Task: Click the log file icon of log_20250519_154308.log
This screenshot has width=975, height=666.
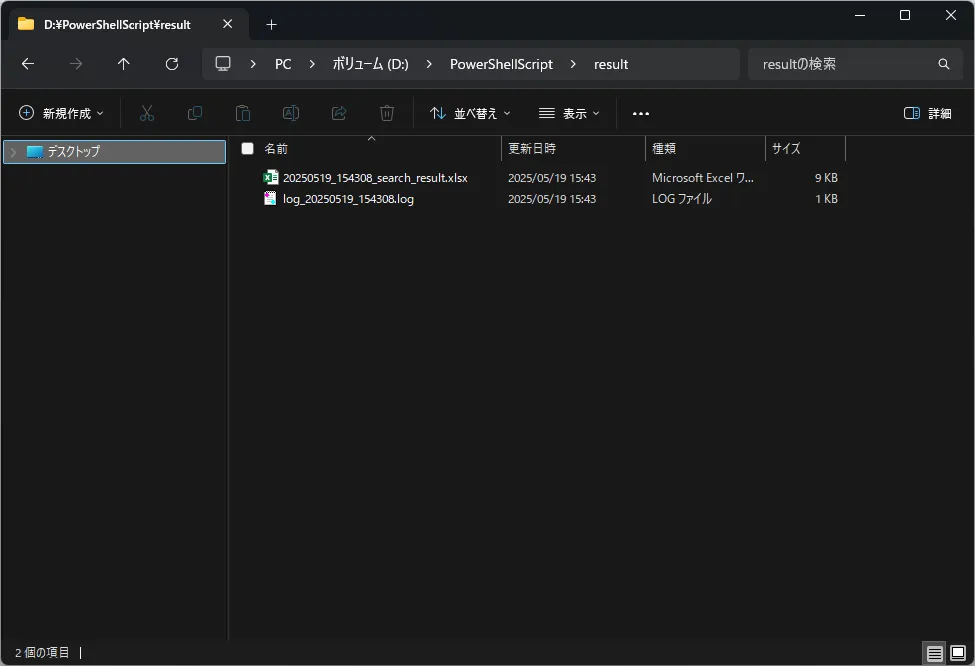Action: pos(270,198)
